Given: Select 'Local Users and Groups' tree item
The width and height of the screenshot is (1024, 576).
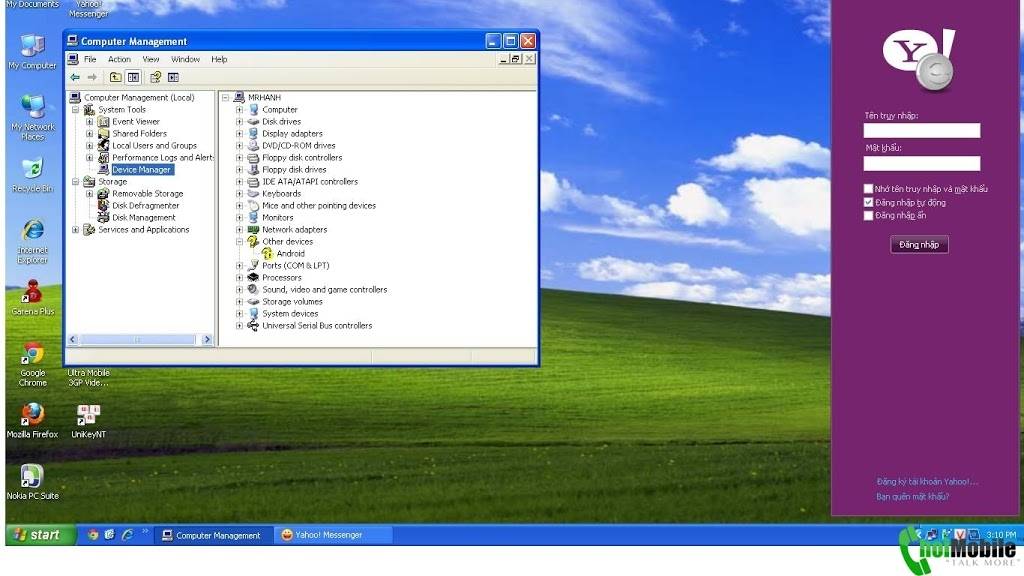Looking at the screenshot, I should [x=154, y=146].
